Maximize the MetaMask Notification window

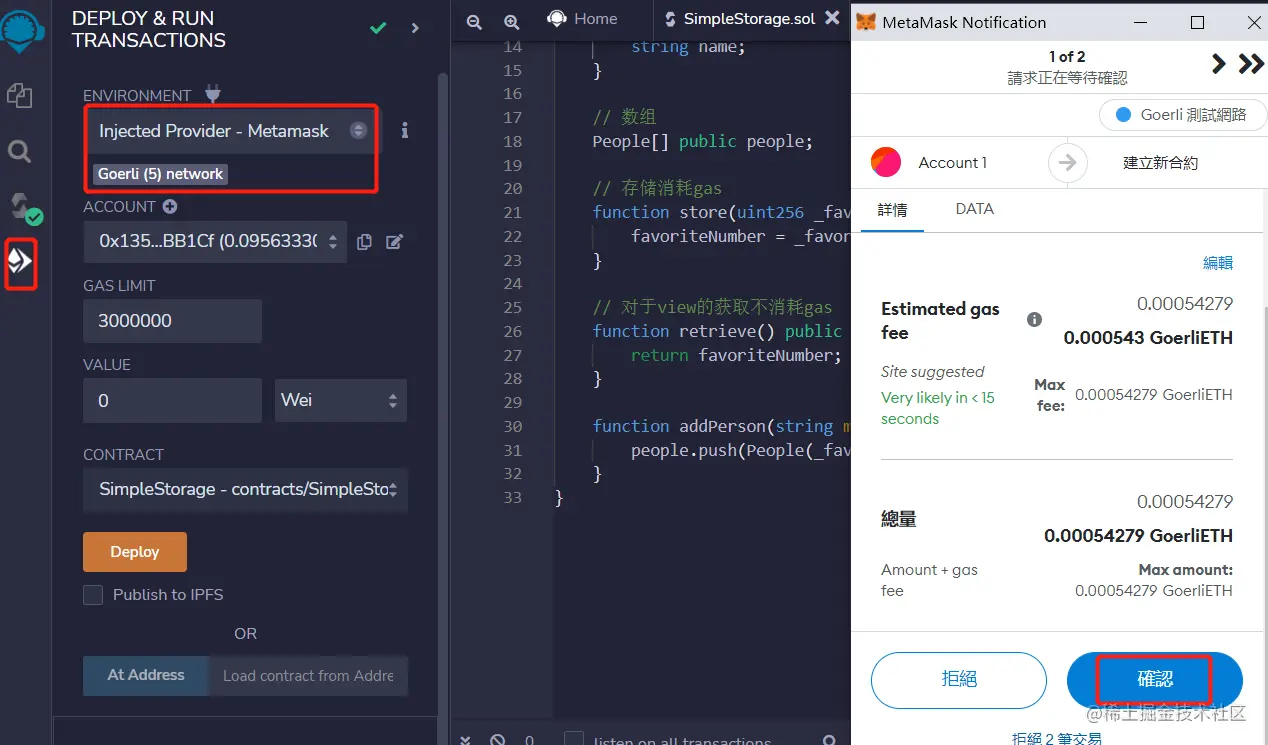pyautogui.click(x=1197, y=22)
